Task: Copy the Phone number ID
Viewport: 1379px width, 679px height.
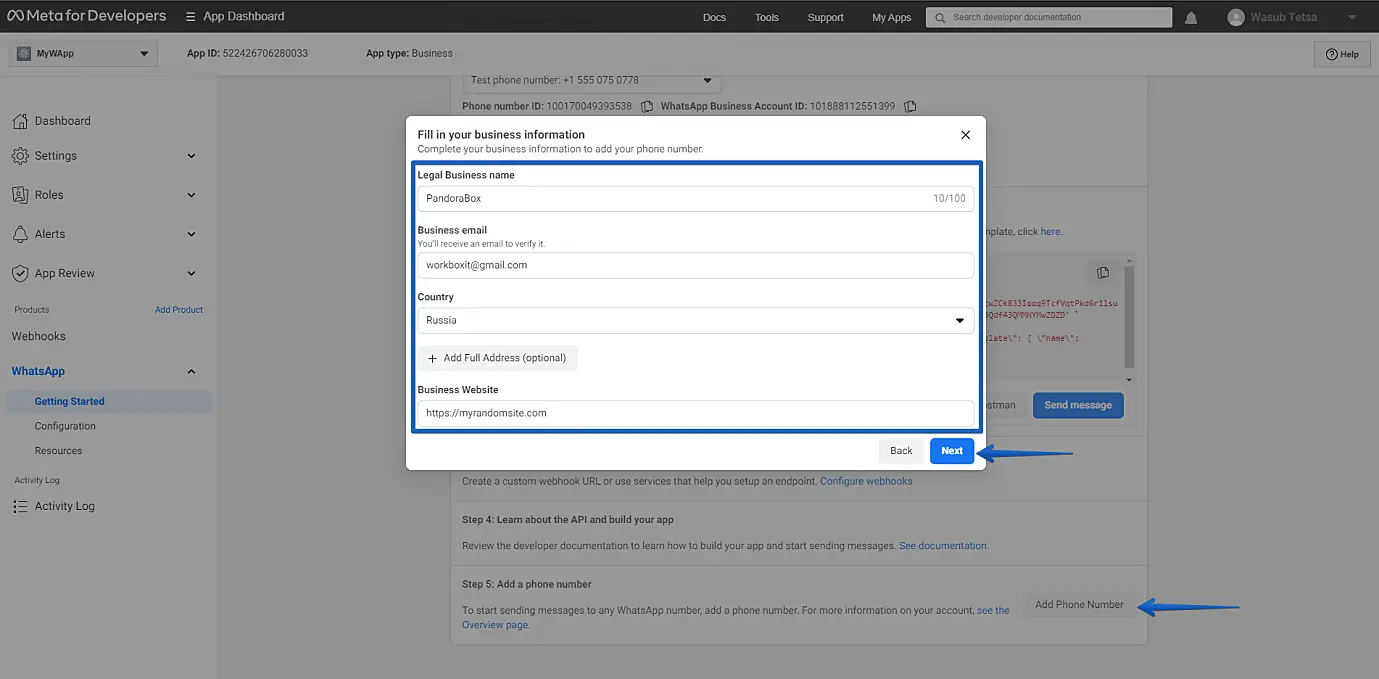Action: (647, 106)
